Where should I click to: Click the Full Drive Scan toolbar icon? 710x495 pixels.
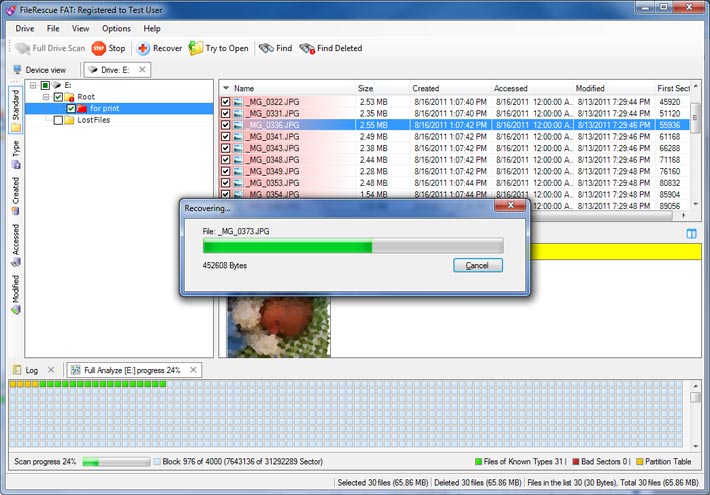(x=22, y=48)
